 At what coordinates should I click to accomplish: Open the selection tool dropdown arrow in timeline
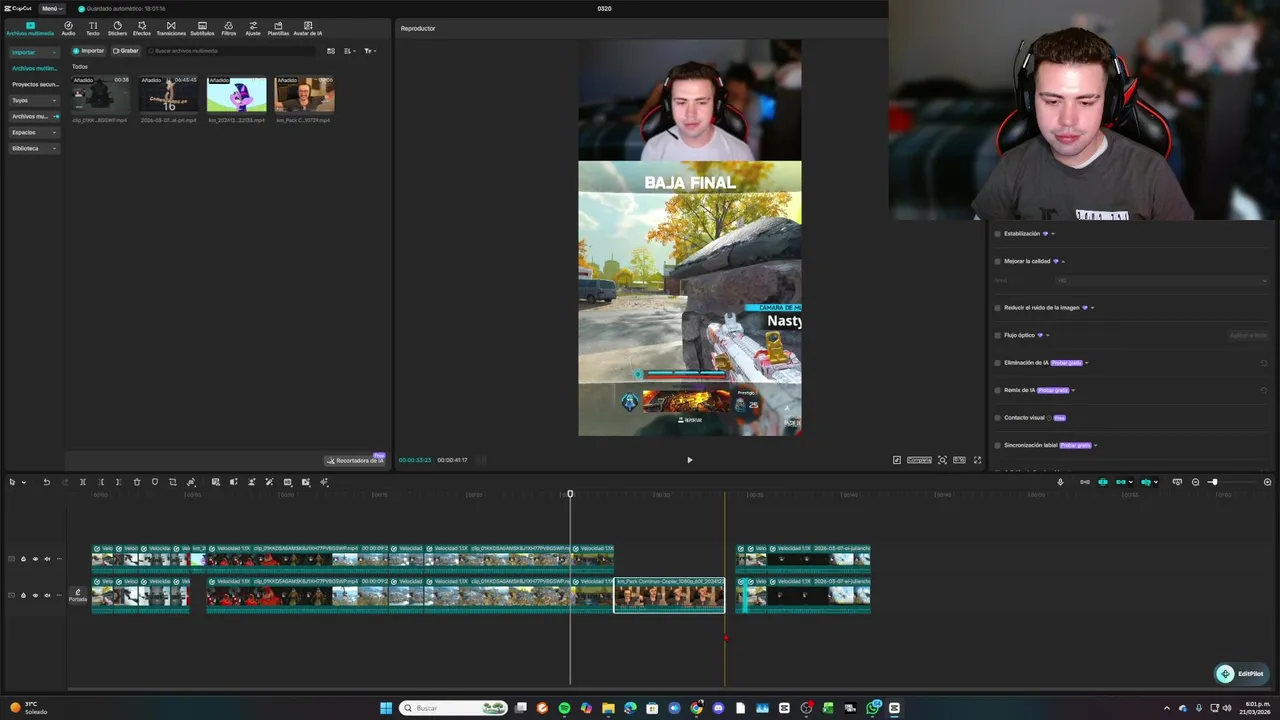click(x=23, y=482)
